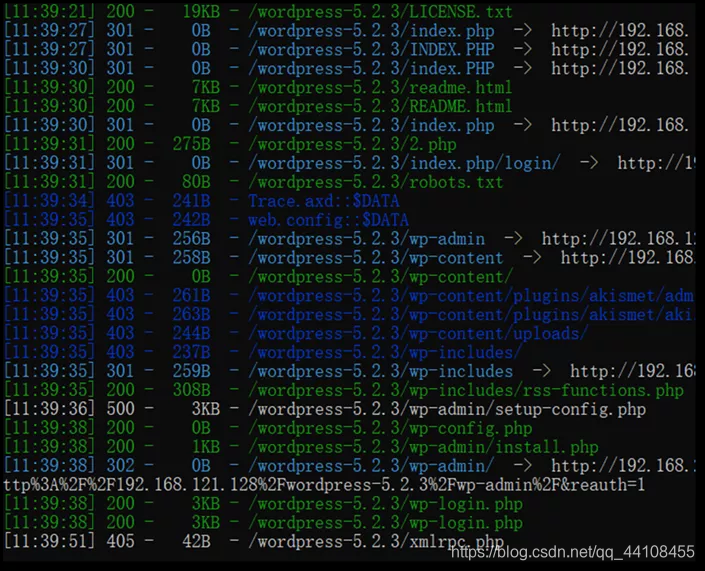Click the [11:39:51] timestamp
705x571 pixels.
(x=49, y=540)
